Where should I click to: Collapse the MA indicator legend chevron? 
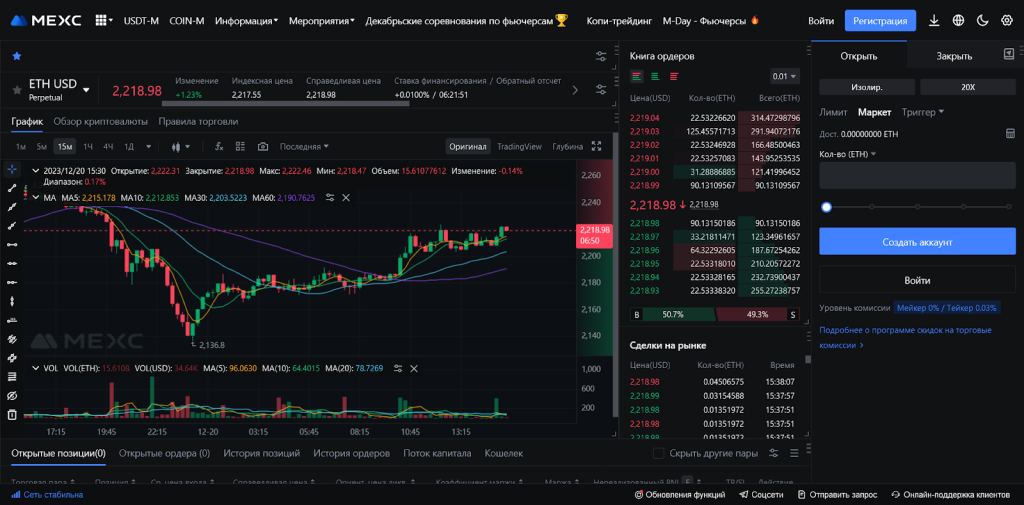(x=35, y=197)
